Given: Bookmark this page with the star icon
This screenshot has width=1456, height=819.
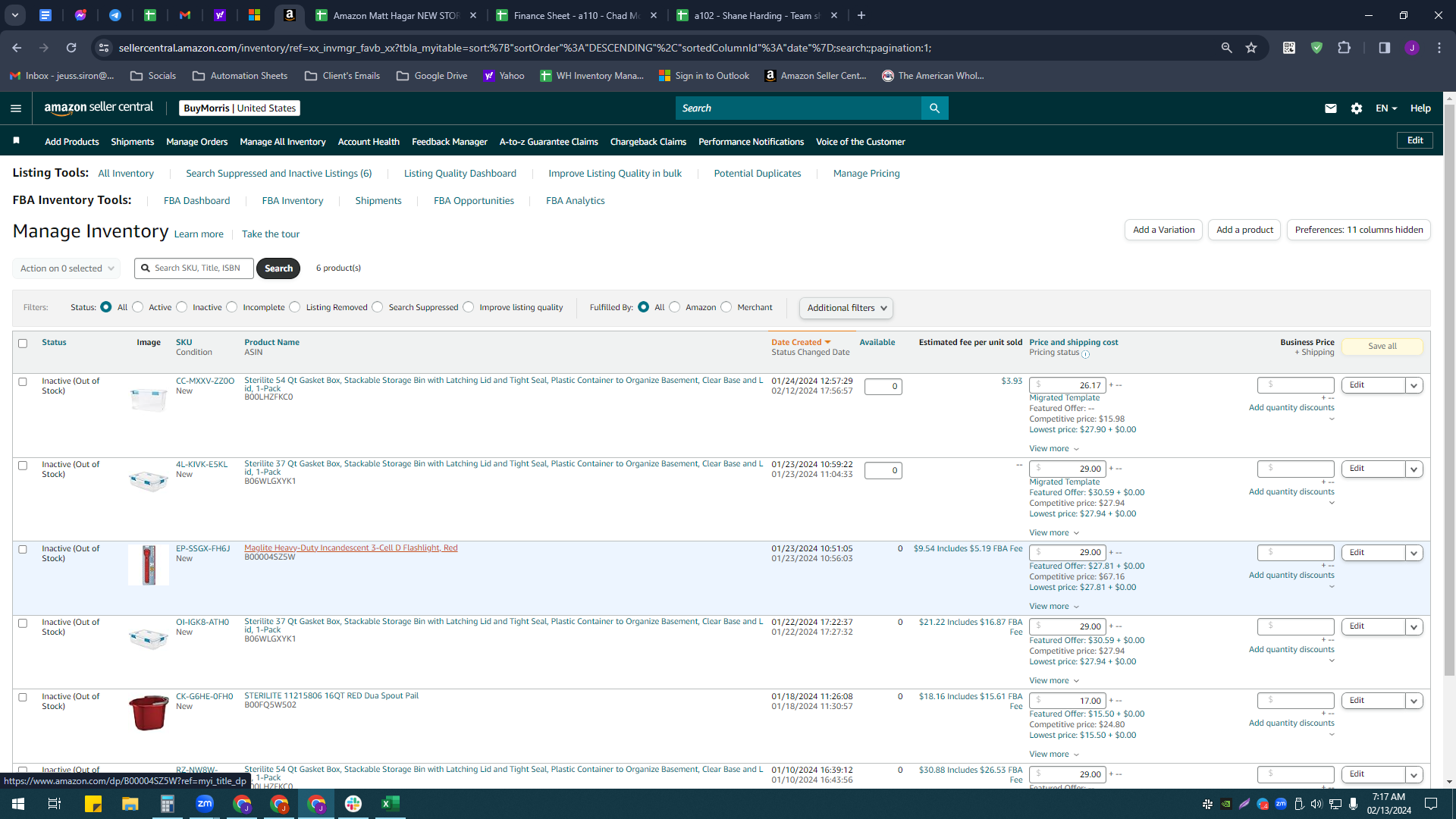Looking at the screenshot, I should [x=1251, y=48].
